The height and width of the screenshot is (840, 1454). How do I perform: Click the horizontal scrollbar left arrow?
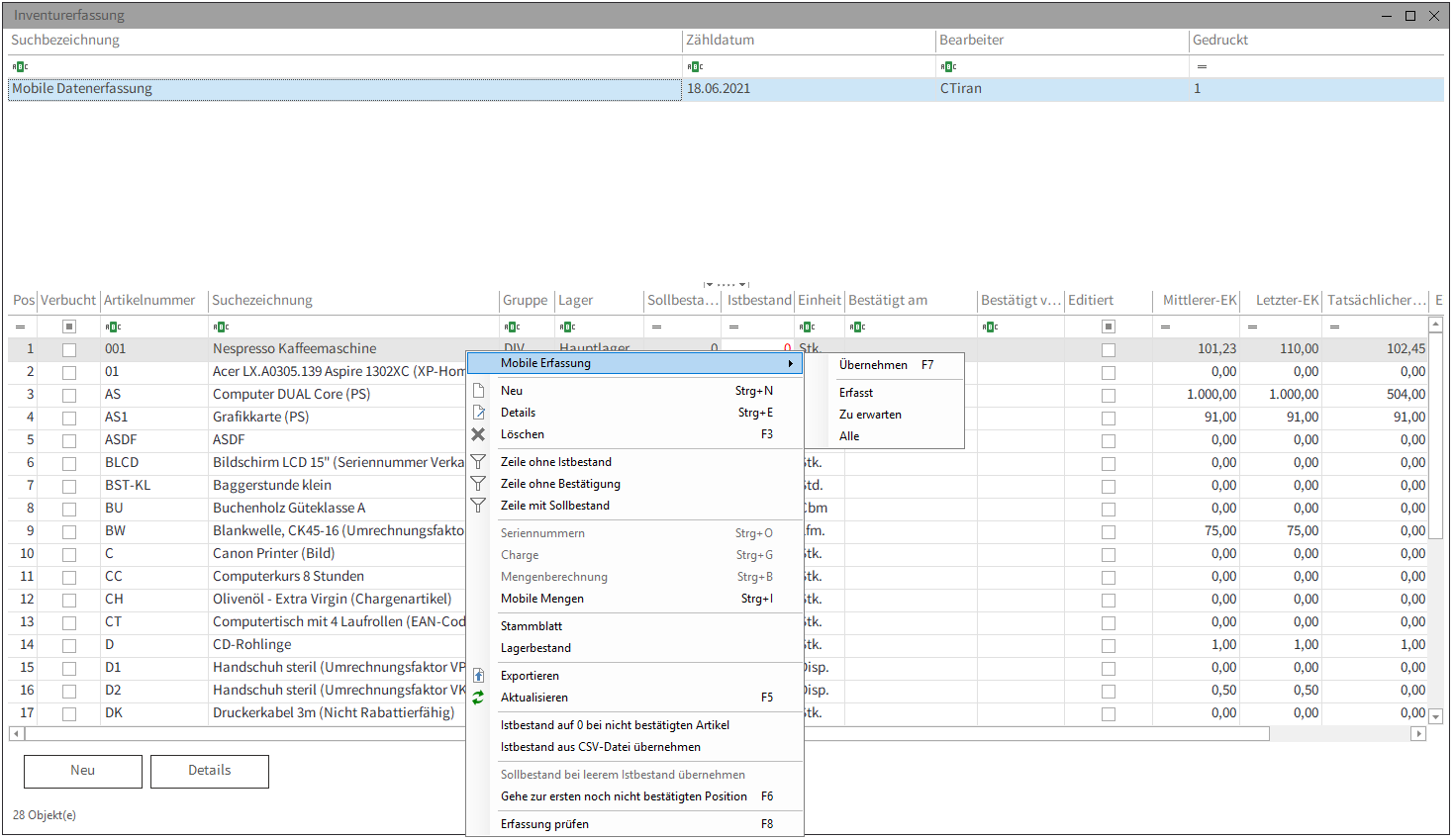(x=16, y=734)
